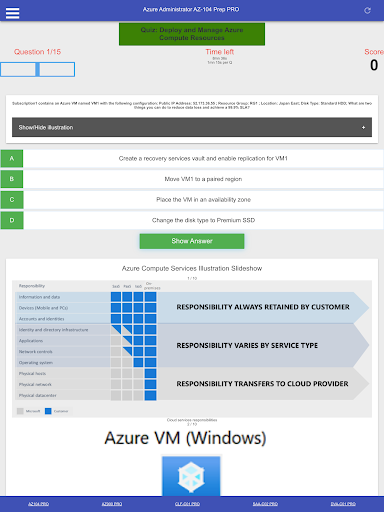Click the shared responsibility illustration slide
Screen dimensions: 384x512
point(192,349)
